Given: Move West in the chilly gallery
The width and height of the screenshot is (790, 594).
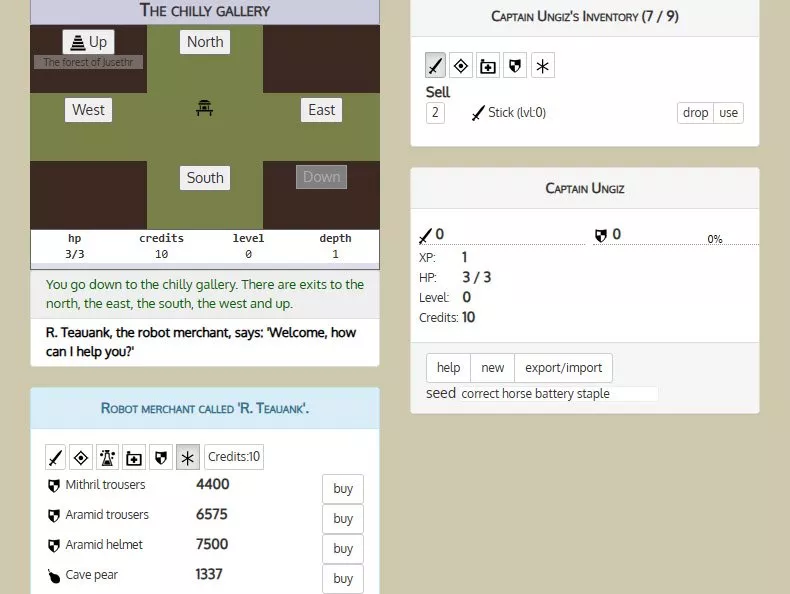Looking at the screenshot, I should point(88,110).
